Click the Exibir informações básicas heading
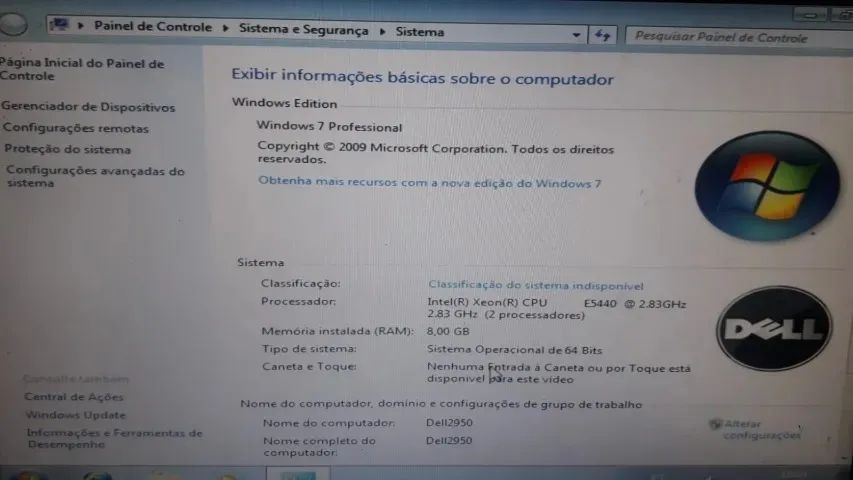 [422, 77]
